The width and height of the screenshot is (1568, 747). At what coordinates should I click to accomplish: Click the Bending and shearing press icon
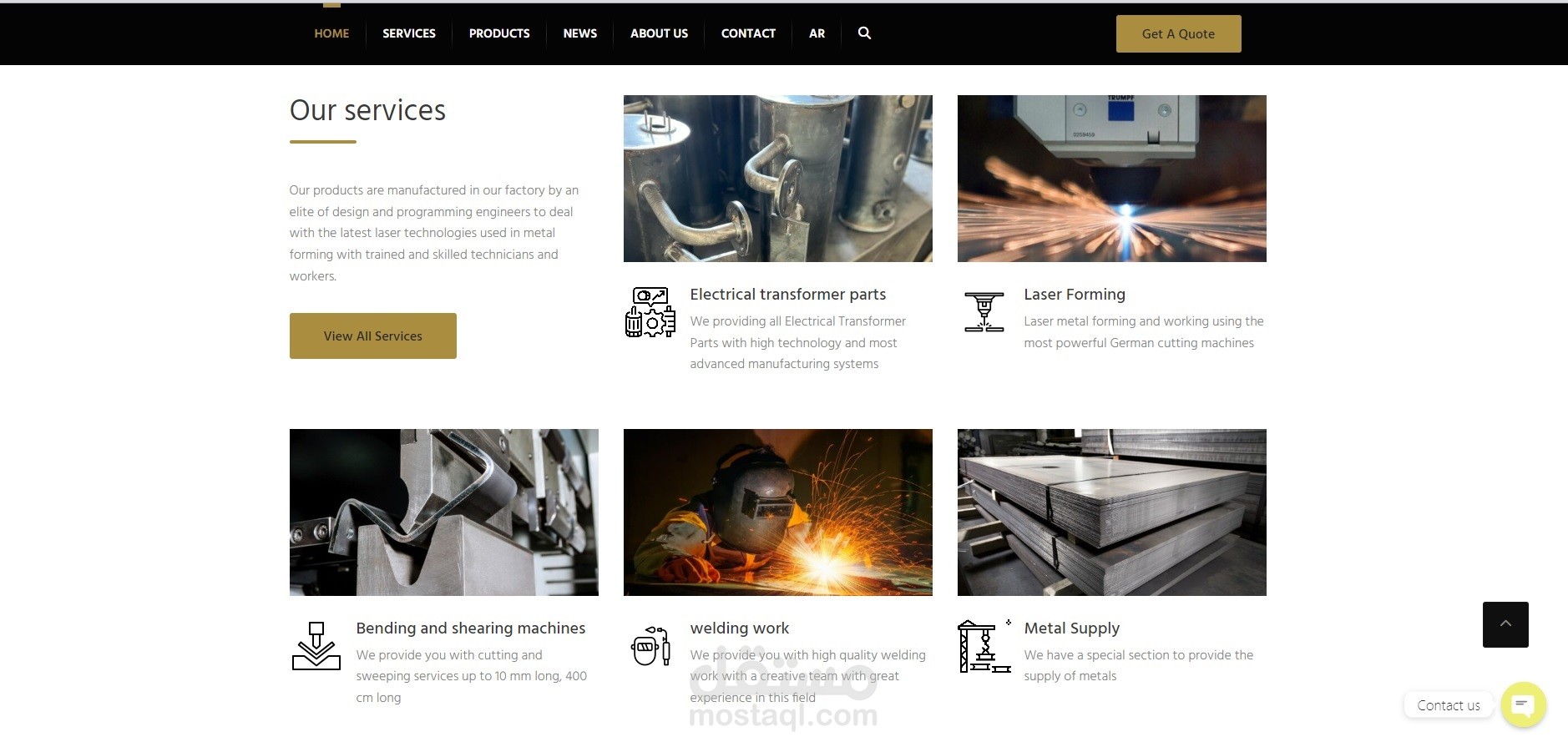(316, 646)
